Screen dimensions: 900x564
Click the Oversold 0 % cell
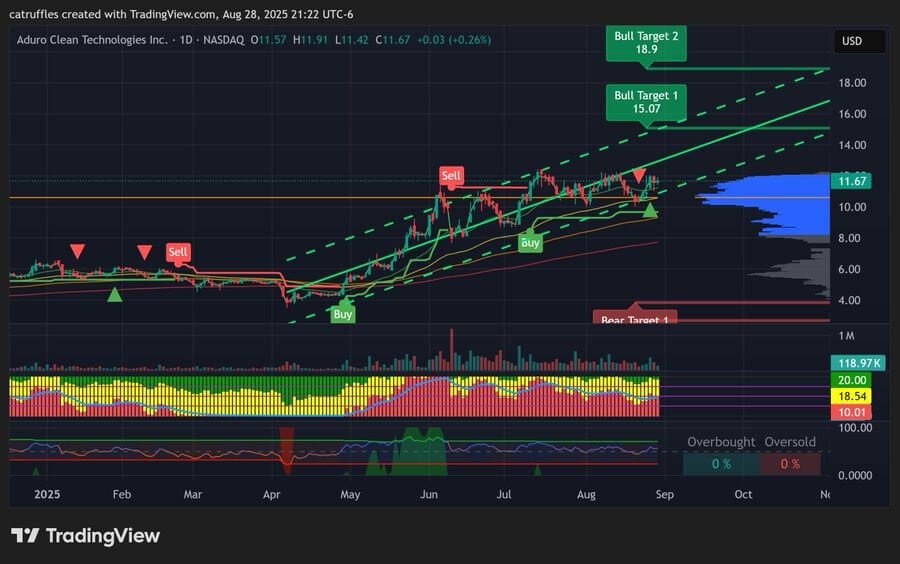(x=790, y=464)
